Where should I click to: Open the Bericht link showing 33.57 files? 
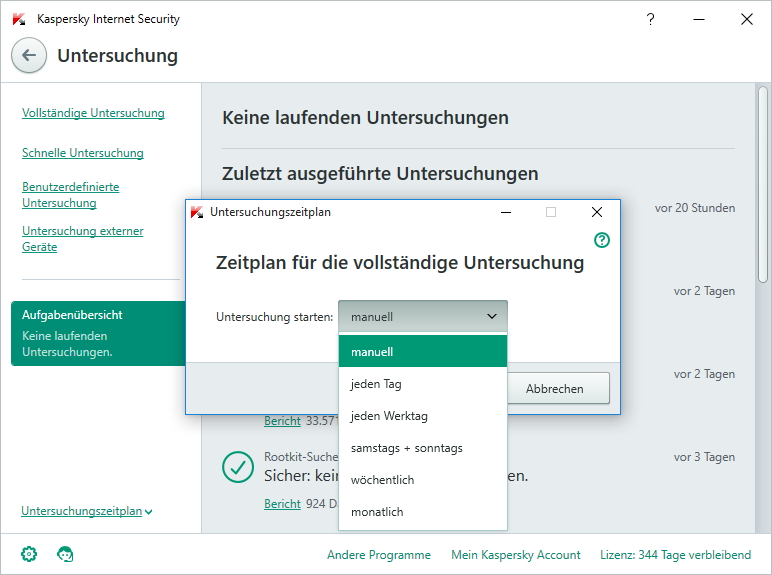tap(282, 421)
